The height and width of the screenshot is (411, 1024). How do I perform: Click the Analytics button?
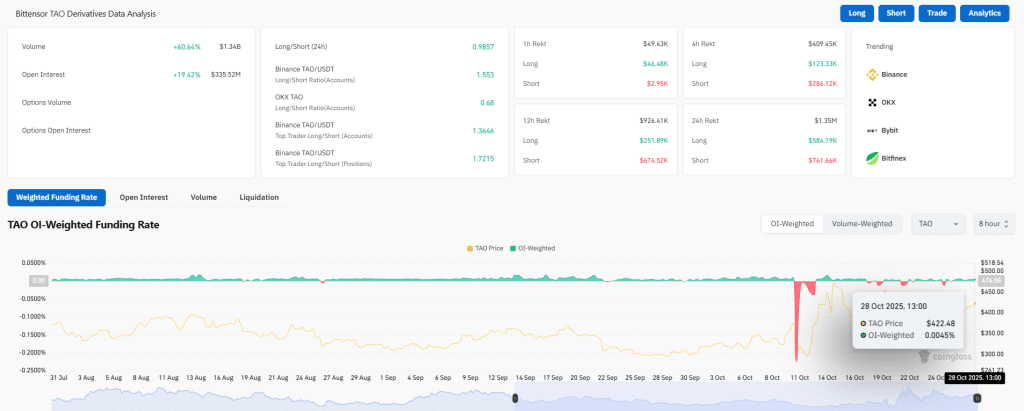(x=987, y=13)
